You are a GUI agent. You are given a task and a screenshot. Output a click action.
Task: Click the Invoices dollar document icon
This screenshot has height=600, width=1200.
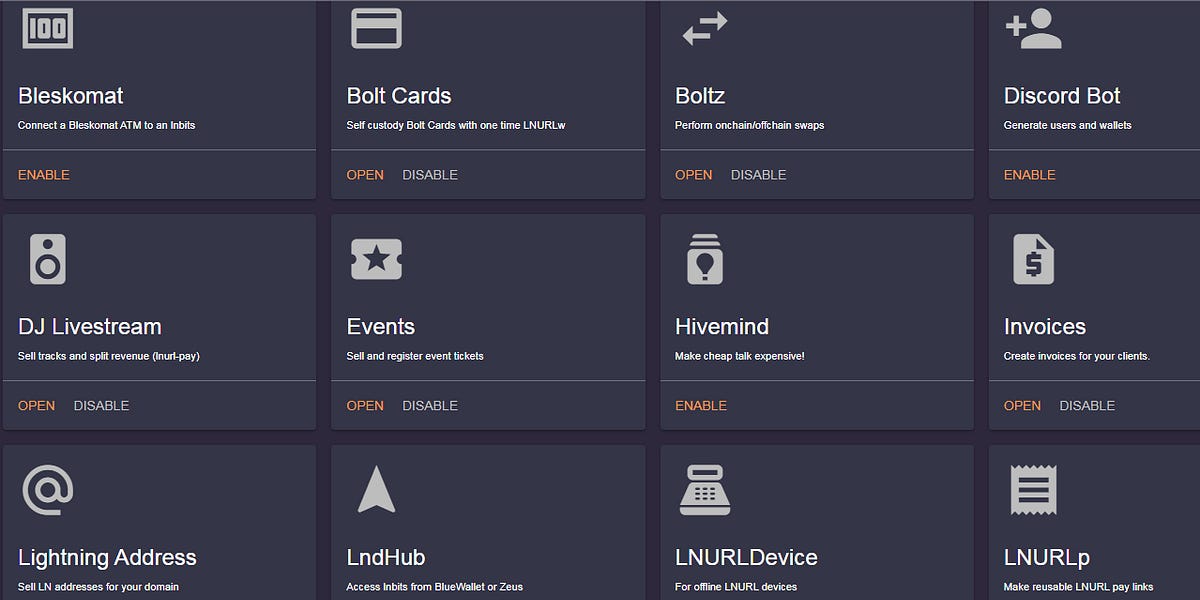point(1032,258)
